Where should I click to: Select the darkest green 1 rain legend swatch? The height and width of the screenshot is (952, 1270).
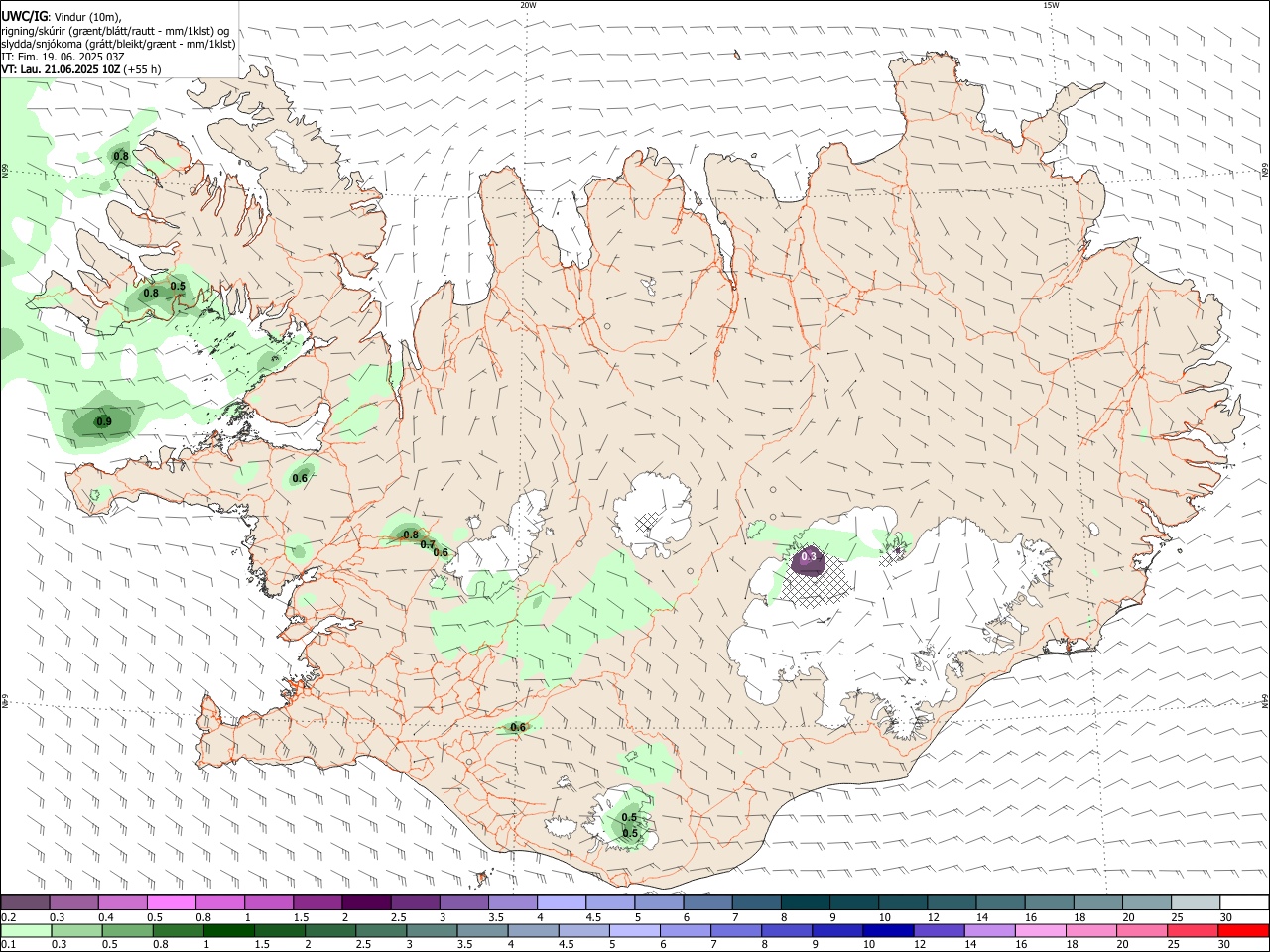tap(228, 931)
